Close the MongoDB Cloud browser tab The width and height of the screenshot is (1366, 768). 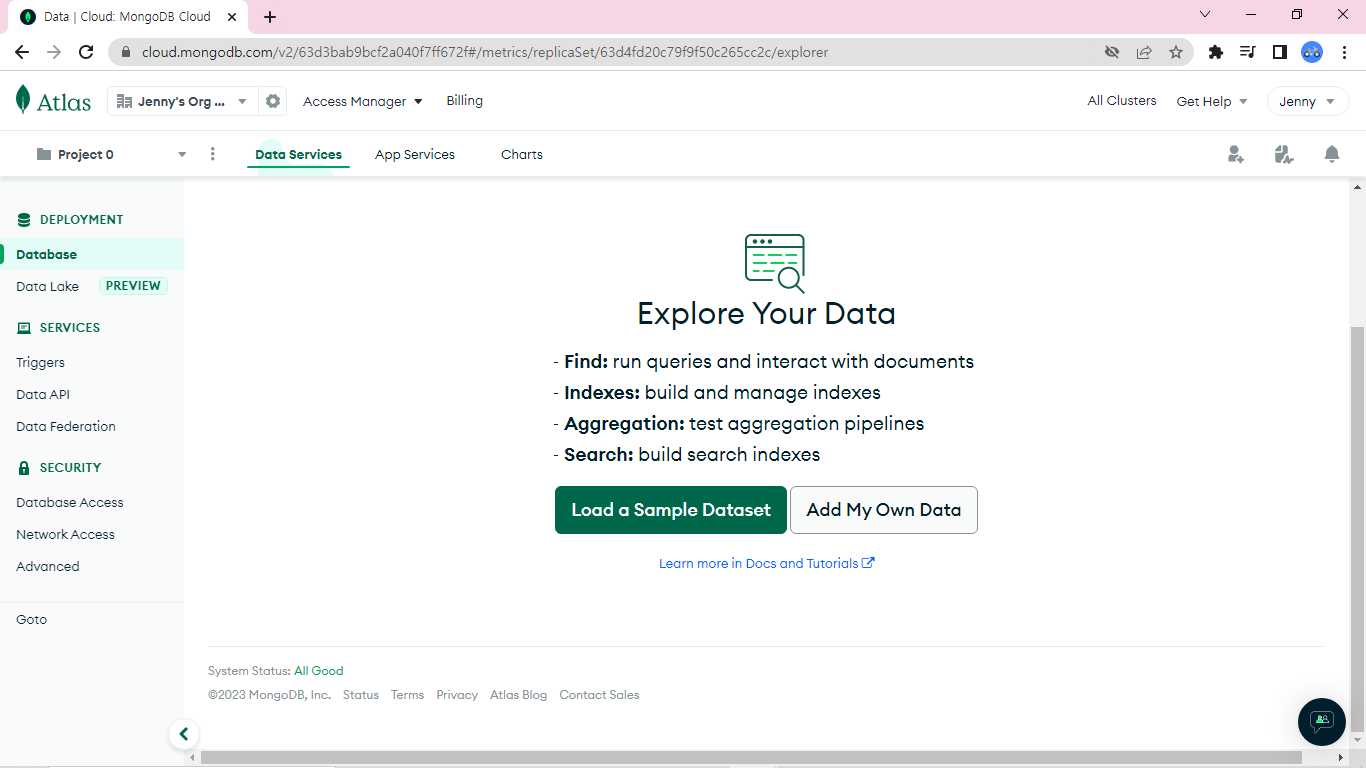coord(231,17)
